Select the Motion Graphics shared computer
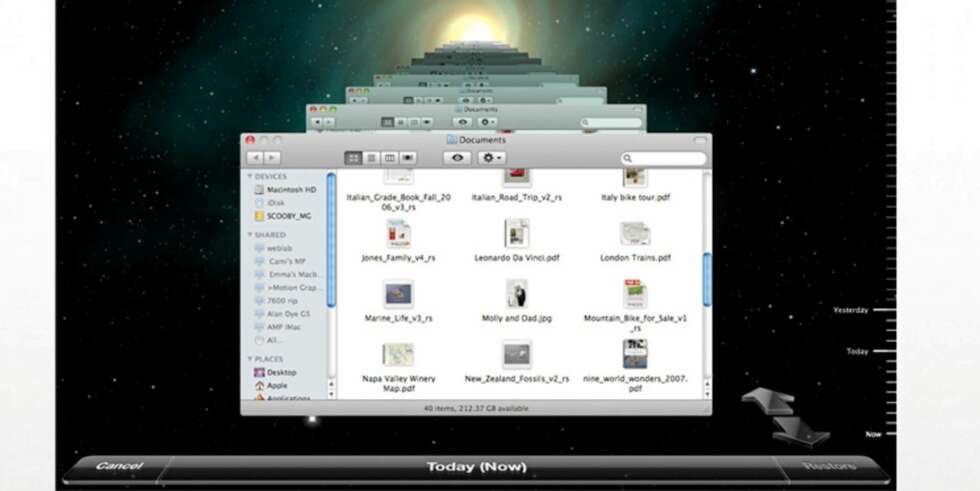Image resolution: width=980 pixels, height=491 pixels. (x=288, y=287)
